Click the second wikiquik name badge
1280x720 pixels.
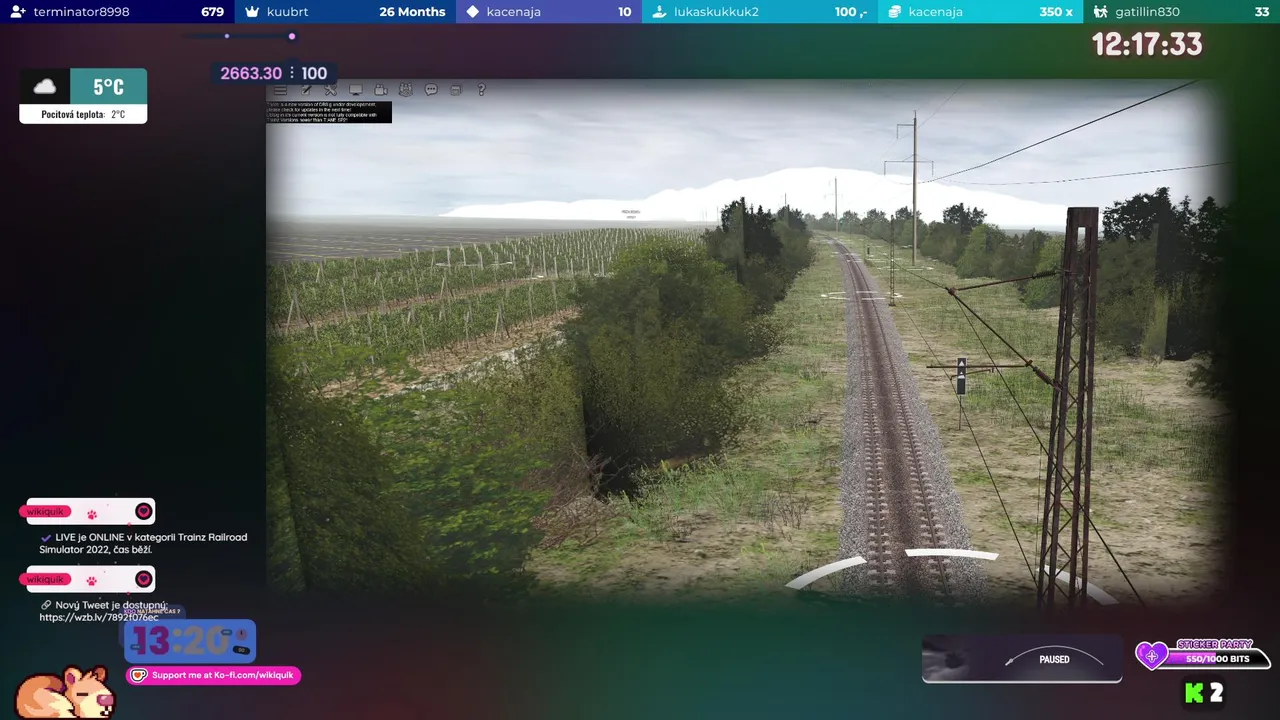[x=45, y=579]
